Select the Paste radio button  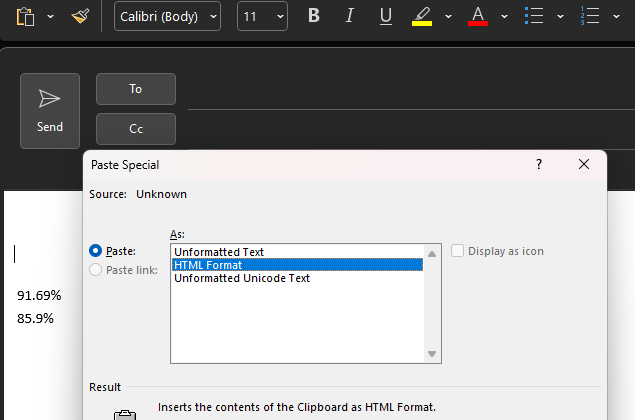point(96,251)
